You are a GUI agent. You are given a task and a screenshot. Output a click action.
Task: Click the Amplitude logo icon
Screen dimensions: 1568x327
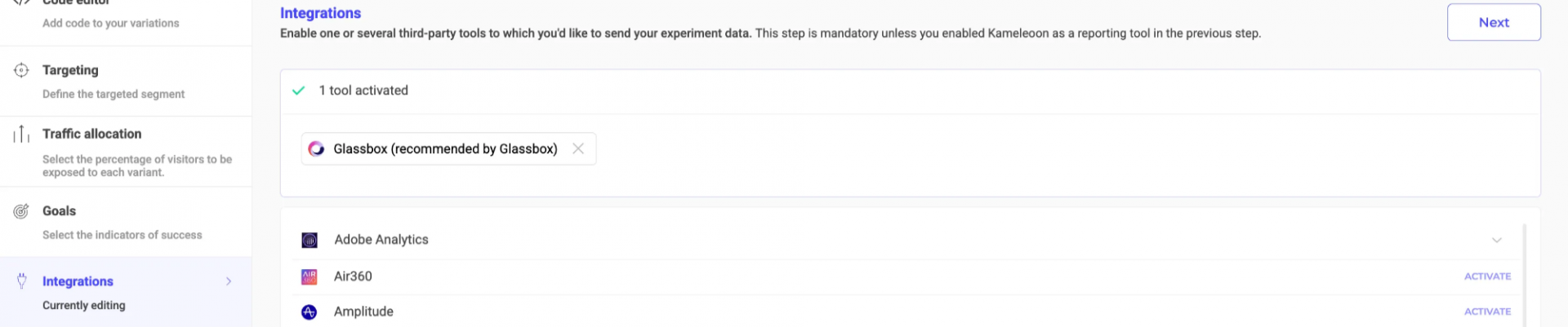tap(310, 312)
